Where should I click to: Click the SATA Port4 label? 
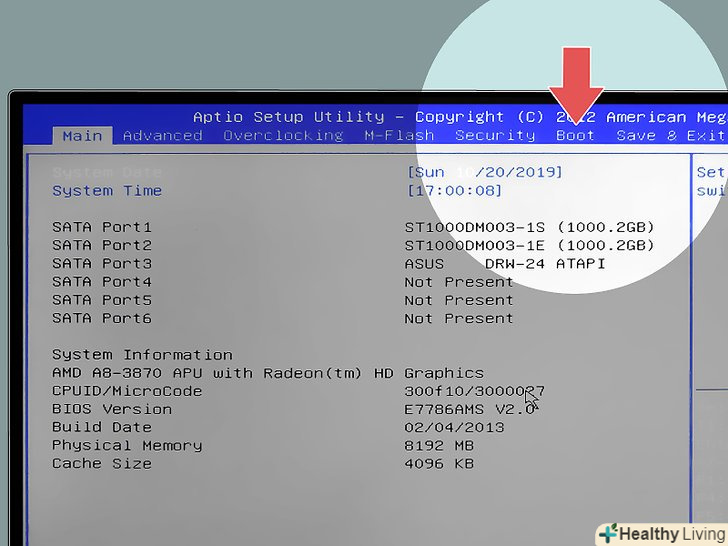coord(102,282)
